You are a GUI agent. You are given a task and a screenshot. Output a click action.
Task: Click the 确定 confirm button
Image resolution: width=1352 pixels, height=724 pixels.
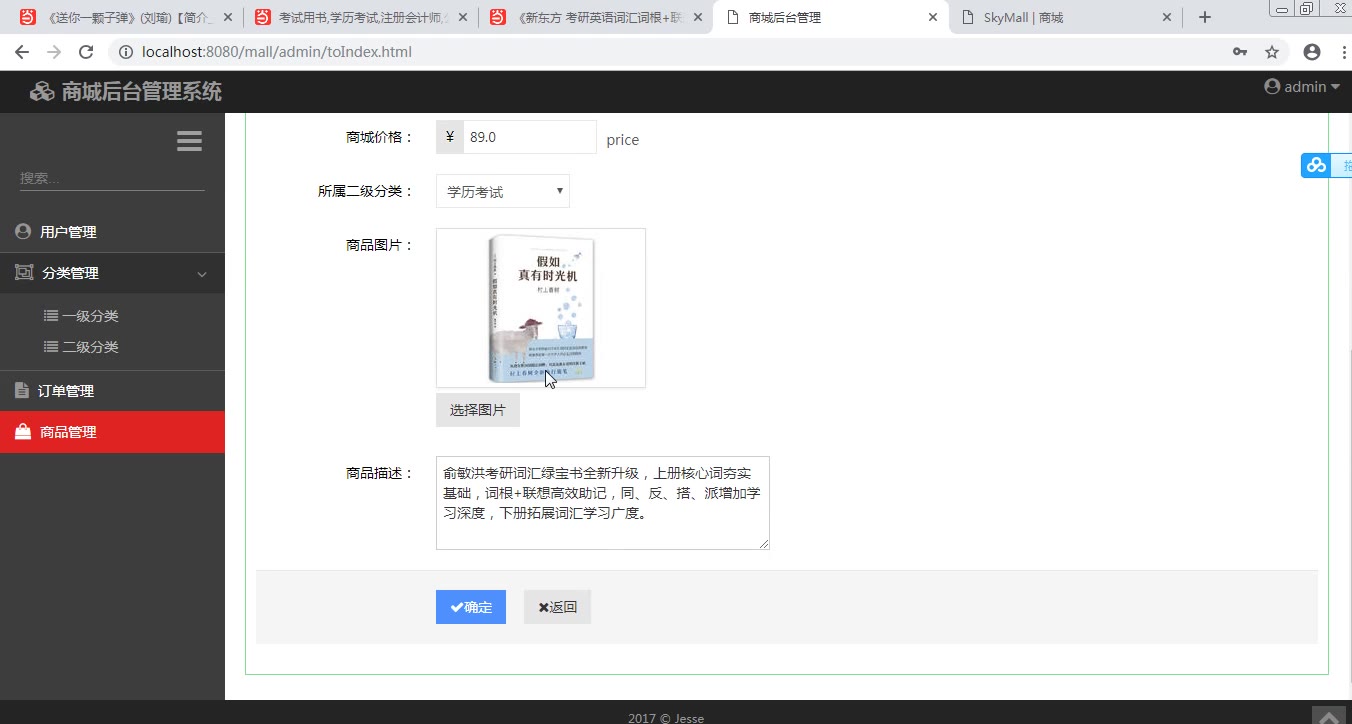[x=471, y=607]
